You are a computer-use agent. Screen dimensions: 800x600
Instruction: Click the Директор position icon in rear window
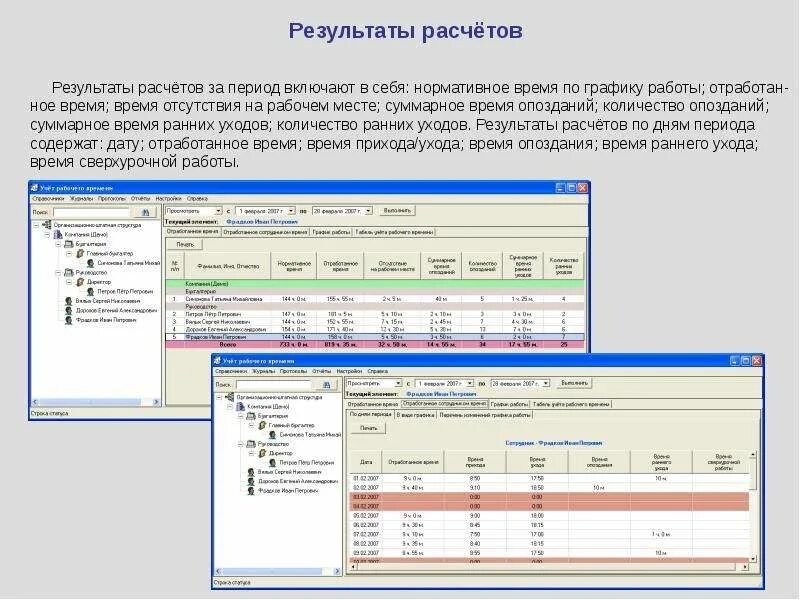[x=80, y=282]
